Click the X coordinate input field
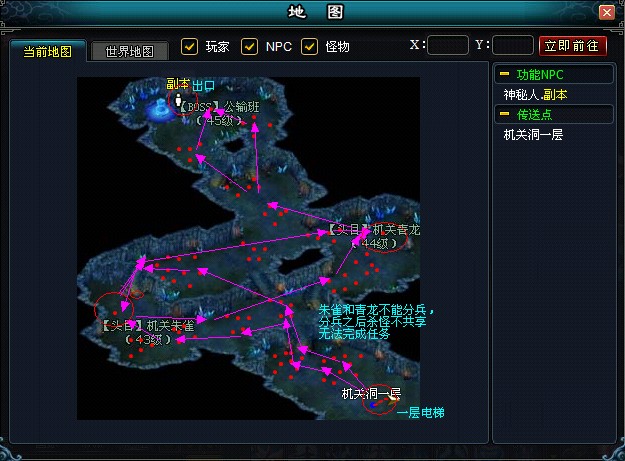625x461 pixels. (449, 45)
